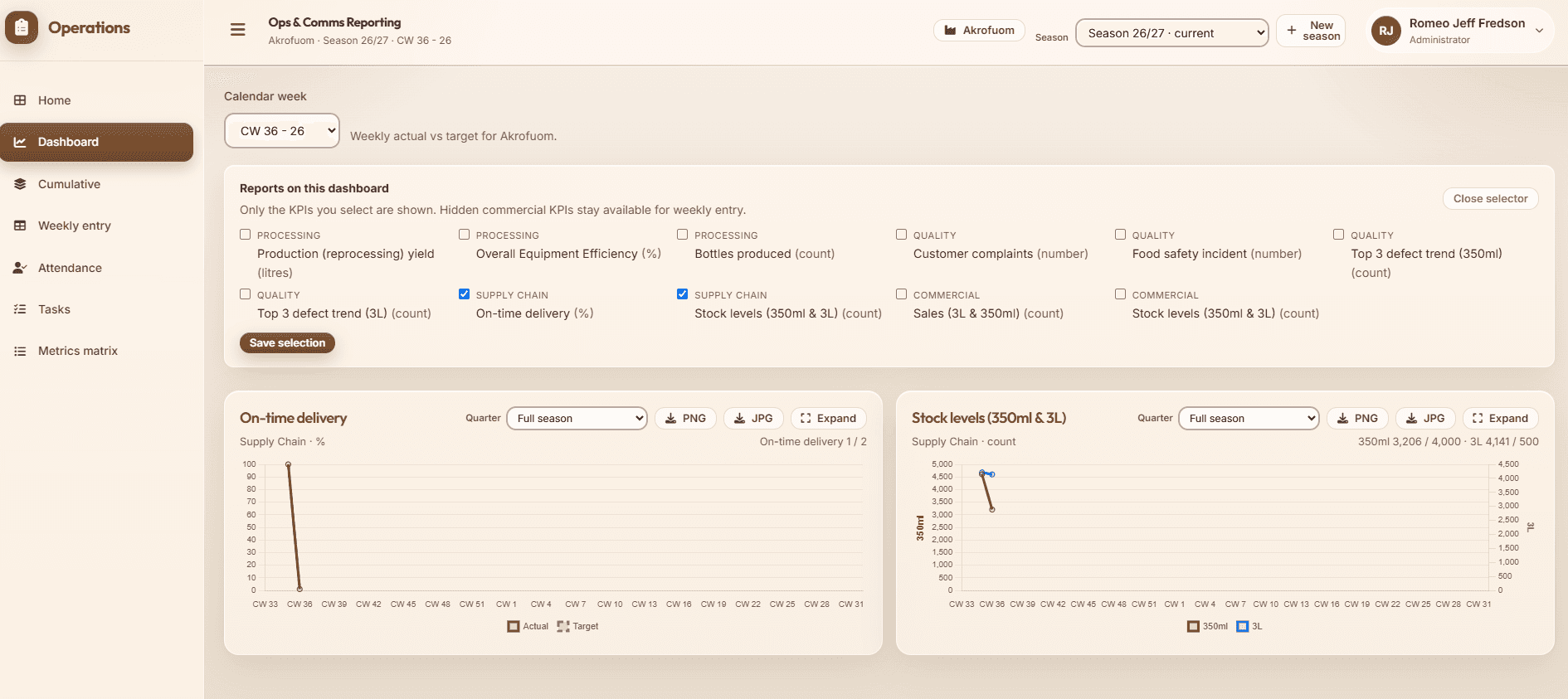Check Commercial Sales (3L & 350ml) checkbox
This screenshot has width=1568, height=699.
coord(902,294)
